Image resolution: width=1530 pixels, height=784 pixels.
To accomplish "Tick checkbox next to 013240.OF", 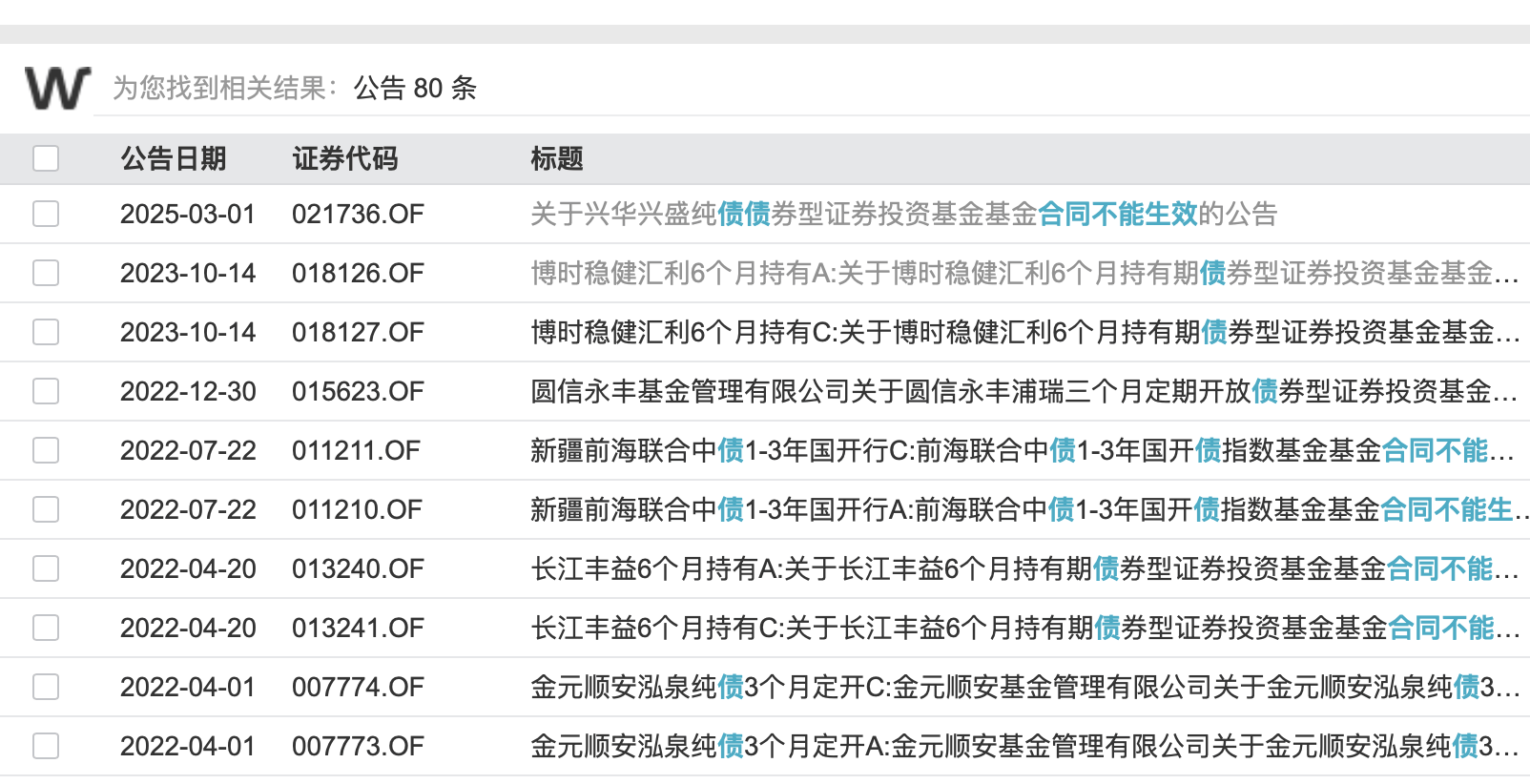I will click(x=46, y=568).
